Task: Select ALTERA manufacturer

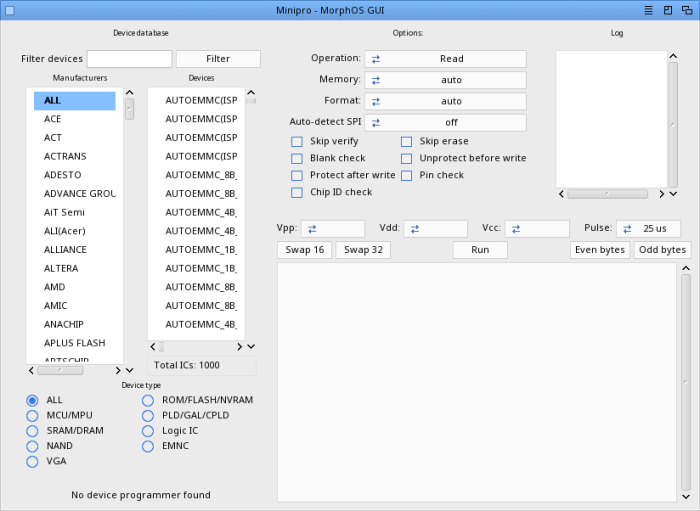Action: tap(75, 269)
